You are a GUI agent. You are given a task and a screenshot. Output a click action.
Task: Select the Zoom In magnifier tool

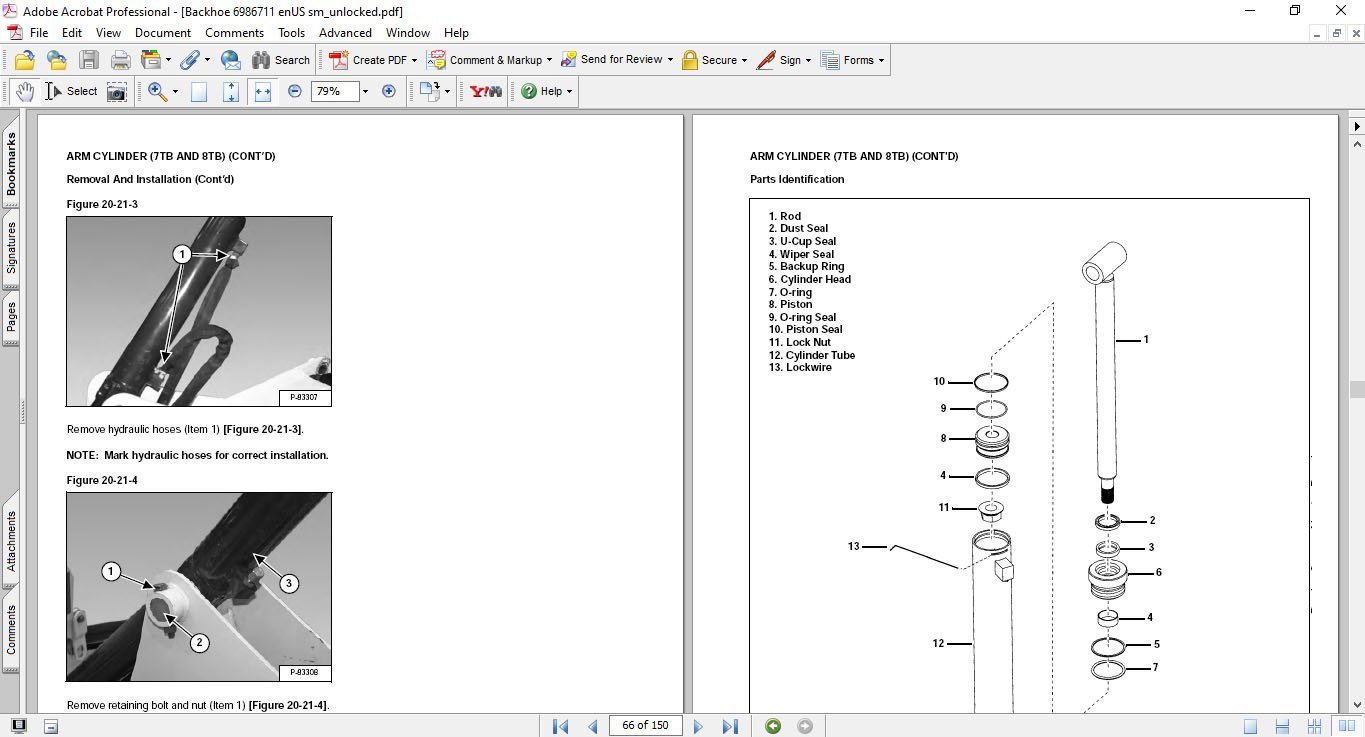pos(157,91)
